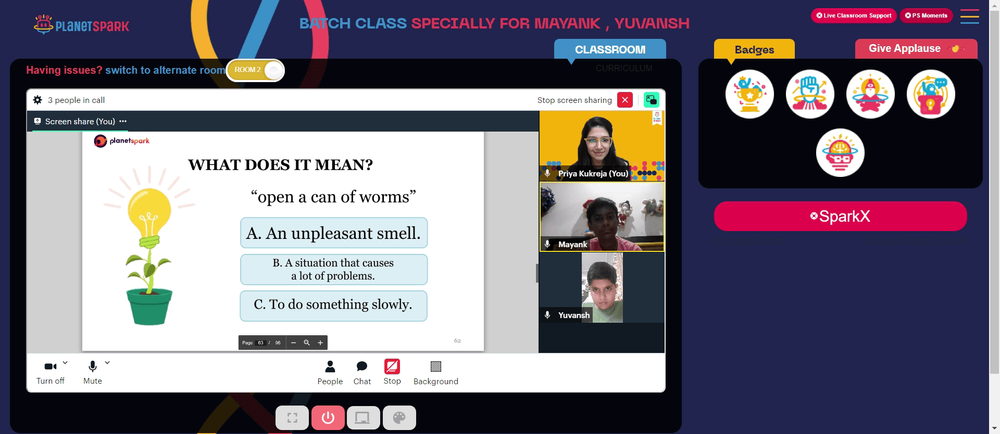Select the meditating figure badge
Screen dimensions: 1000x434
coord(871,94)
